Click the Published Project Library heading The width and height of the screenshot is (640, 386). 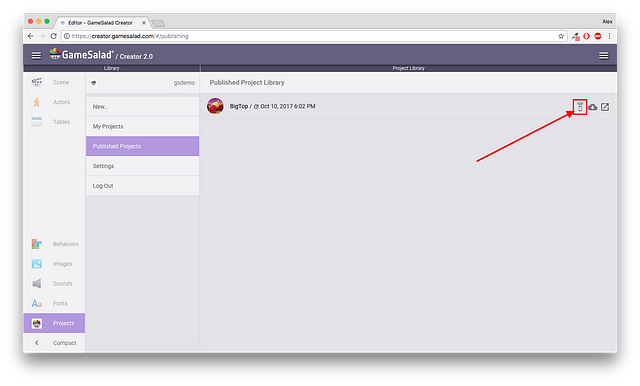point(247,82)
